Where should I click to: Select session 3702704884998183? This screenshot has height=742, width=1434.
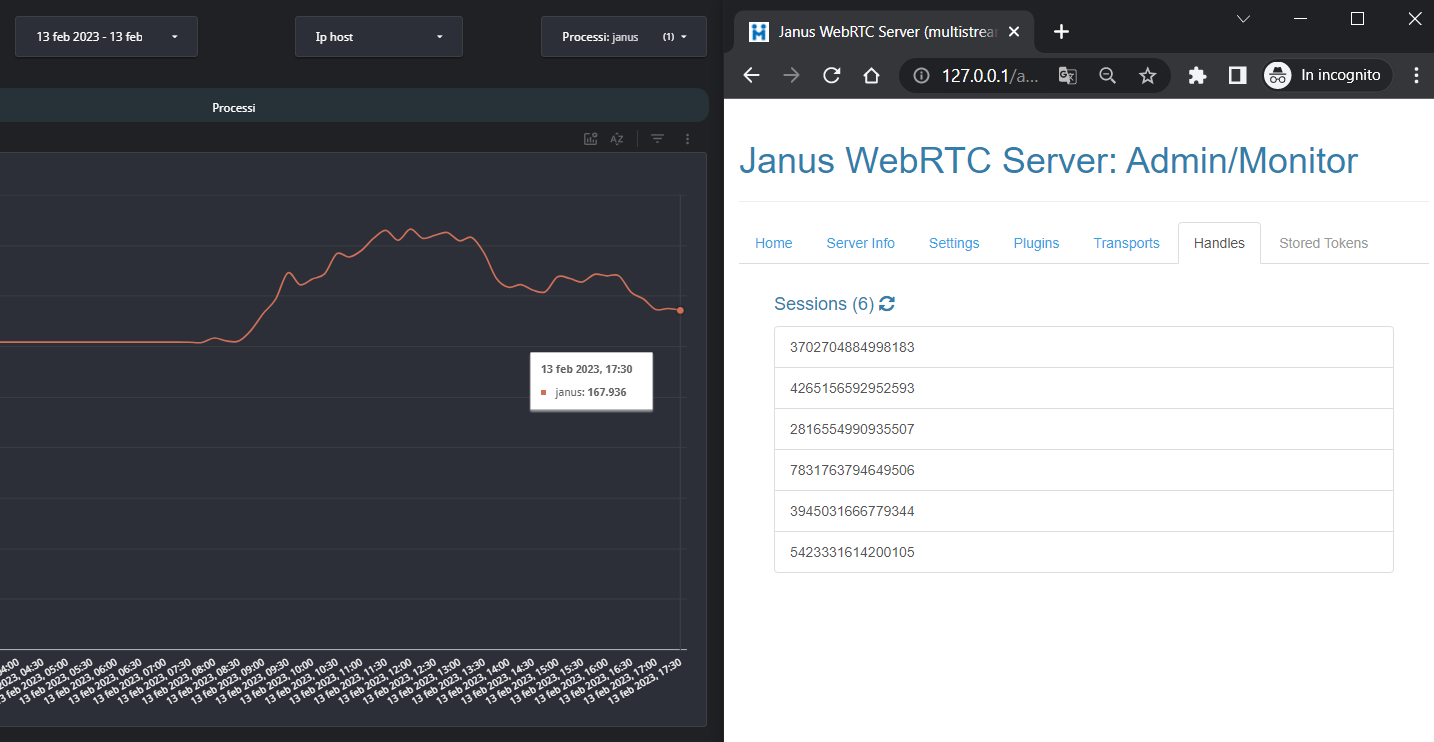pos(1083,347)
